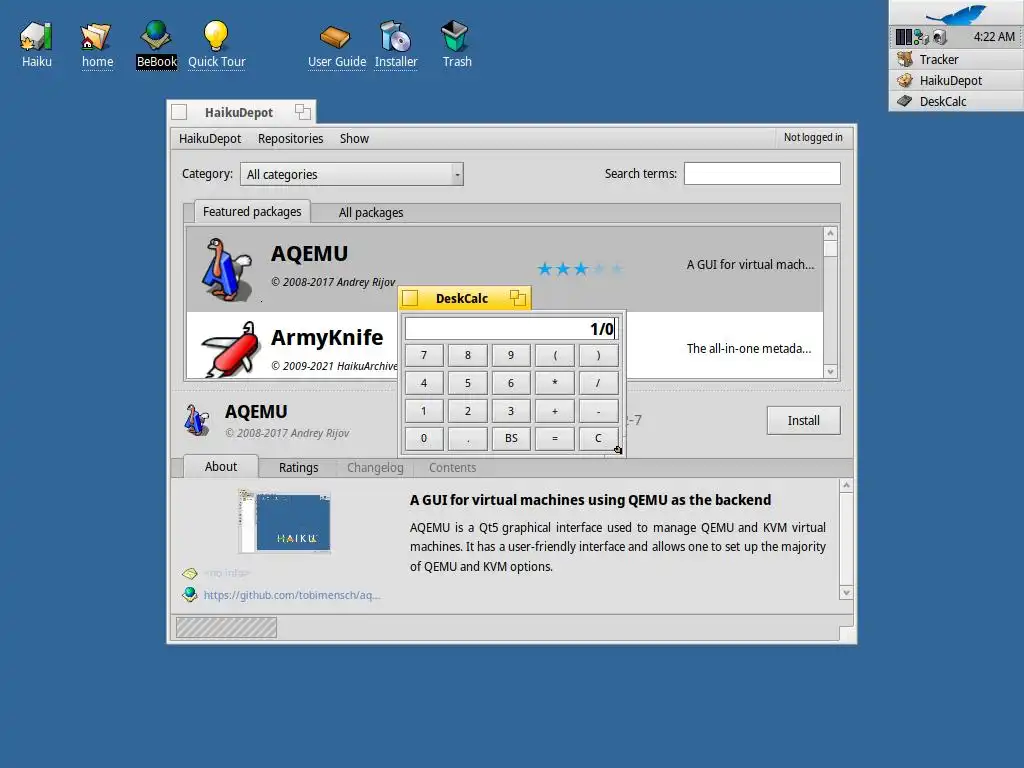Click the ArmyKnife package icon in list
1024x768 pixels.
tap(229, 349)
